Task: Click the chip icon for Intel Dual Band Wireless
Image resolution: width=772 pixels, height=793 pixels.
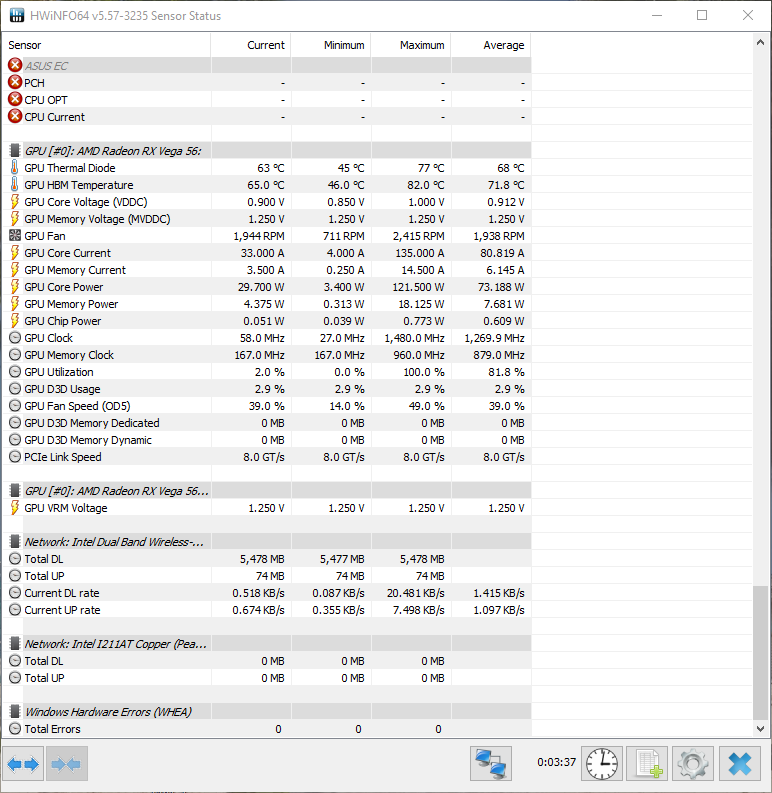Action: tap(15, 542)
